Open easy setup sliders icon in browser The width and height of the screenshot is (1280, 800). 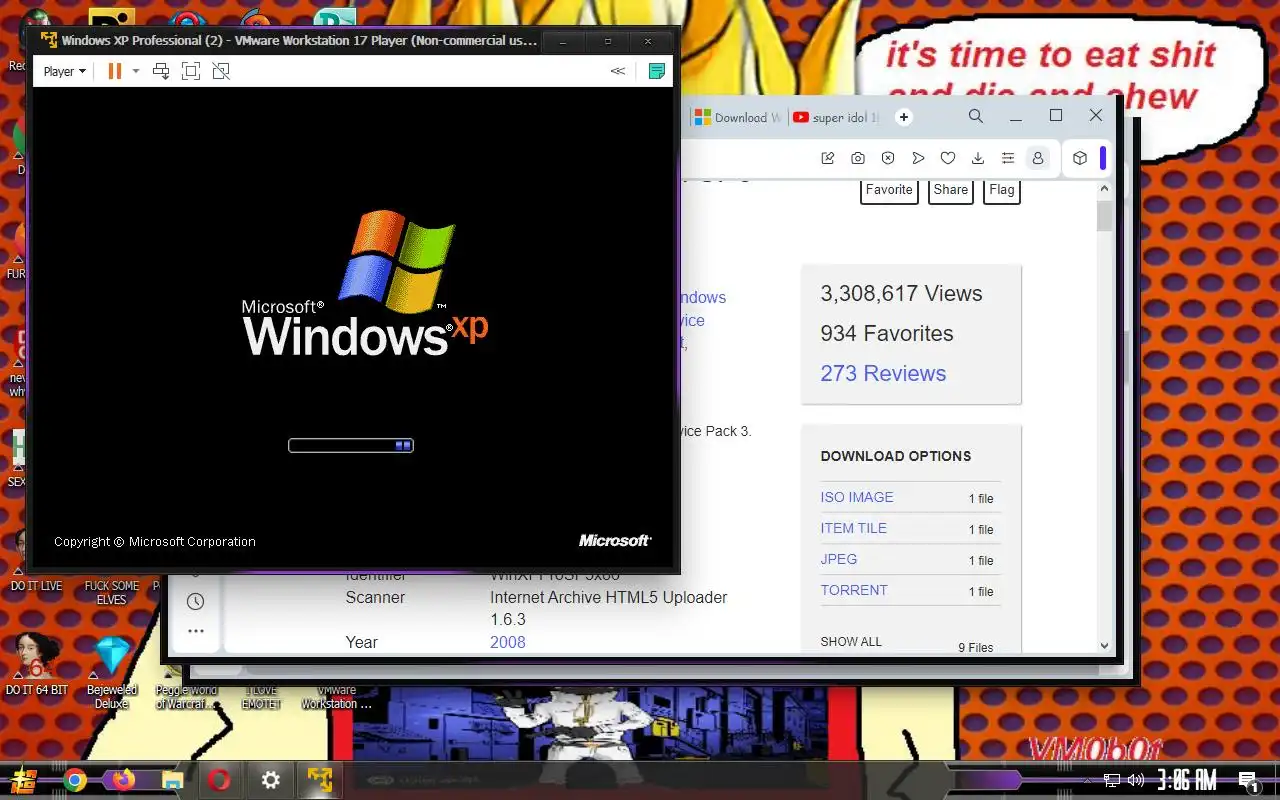1008,158
